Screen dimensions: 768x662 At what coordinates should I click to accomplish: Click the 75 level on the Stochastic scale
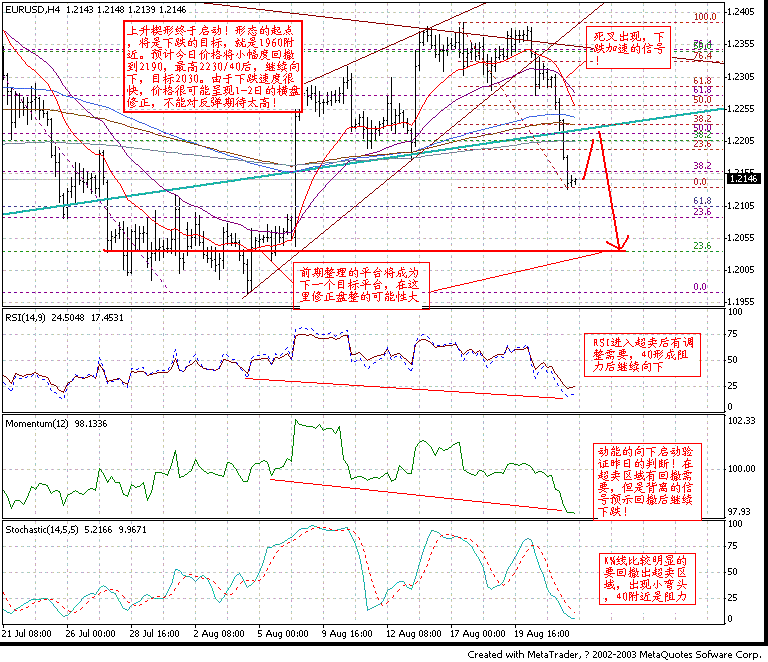coord(732,546)
